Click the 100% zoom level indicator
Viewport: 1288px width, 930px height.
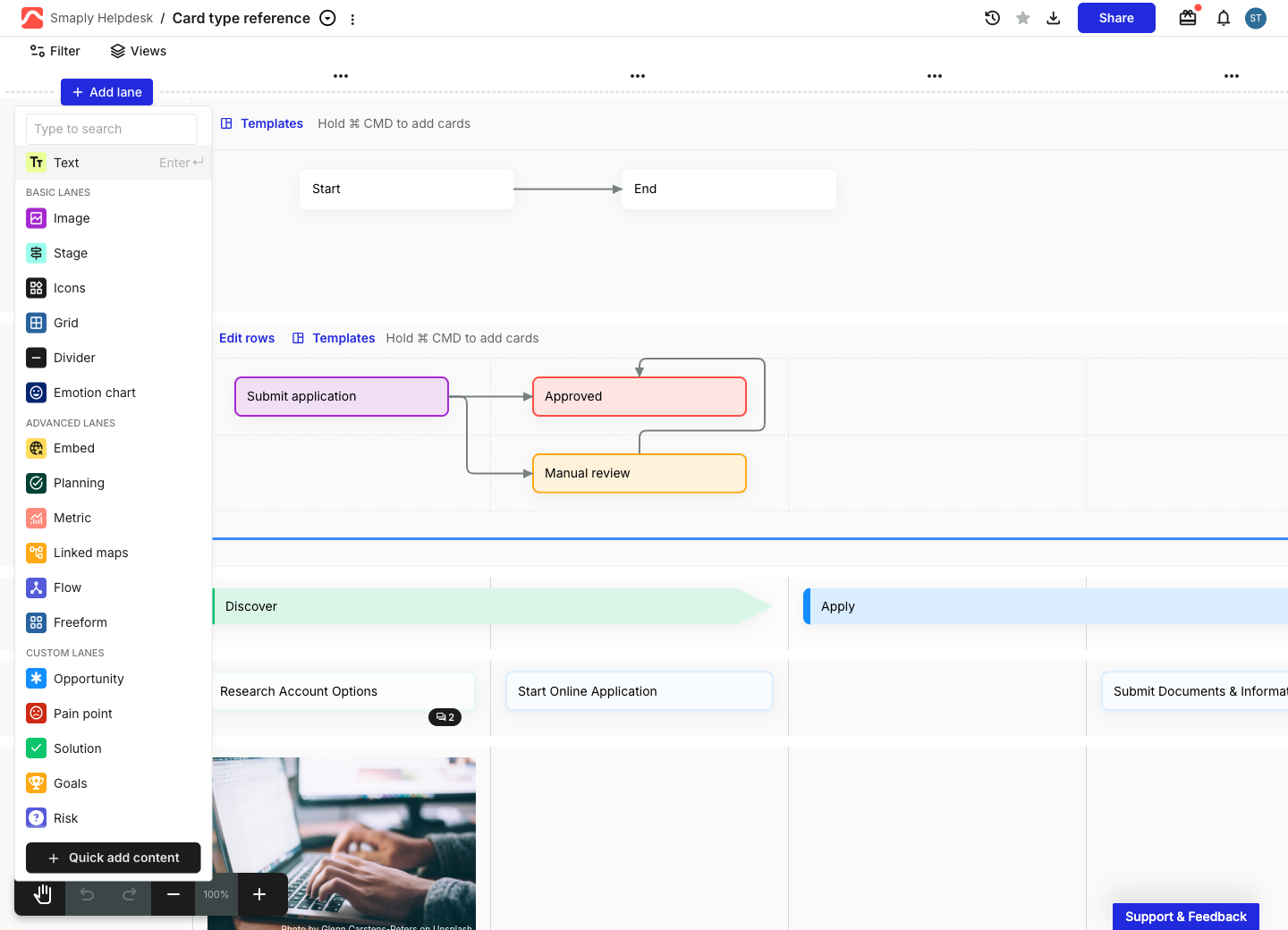click(216, 894)
